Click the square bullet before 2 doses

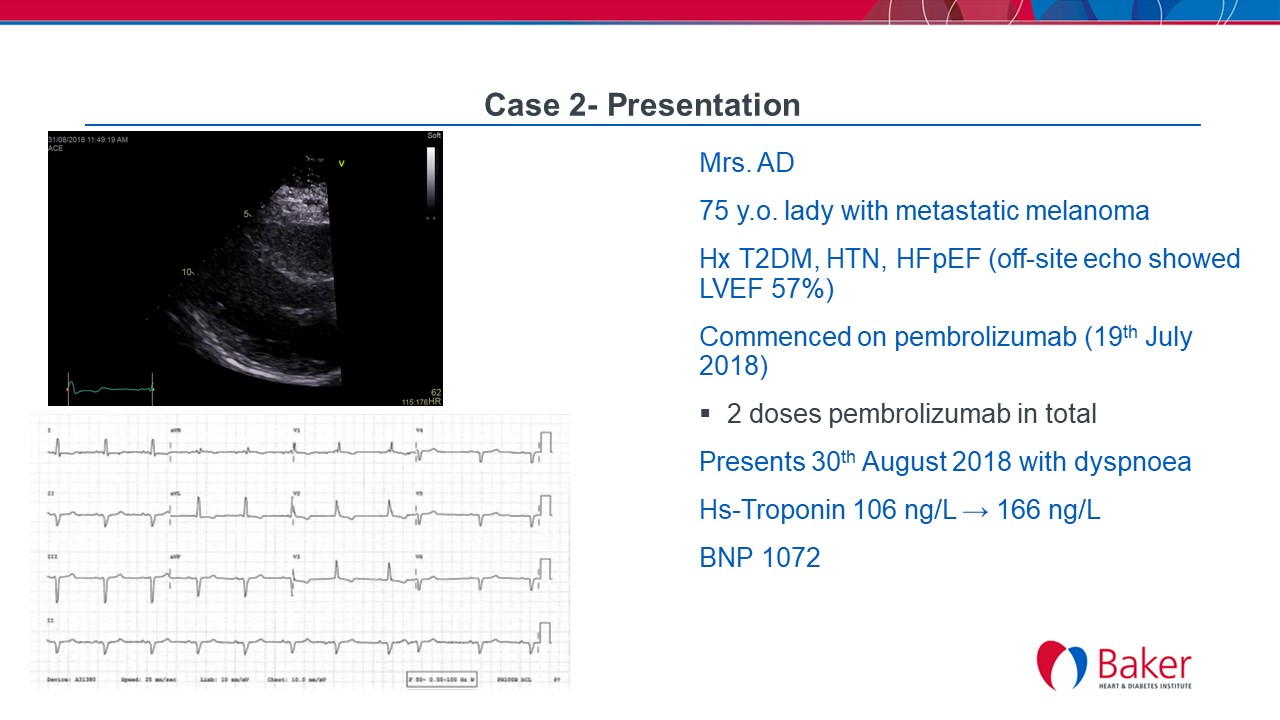tap(705, 413)
